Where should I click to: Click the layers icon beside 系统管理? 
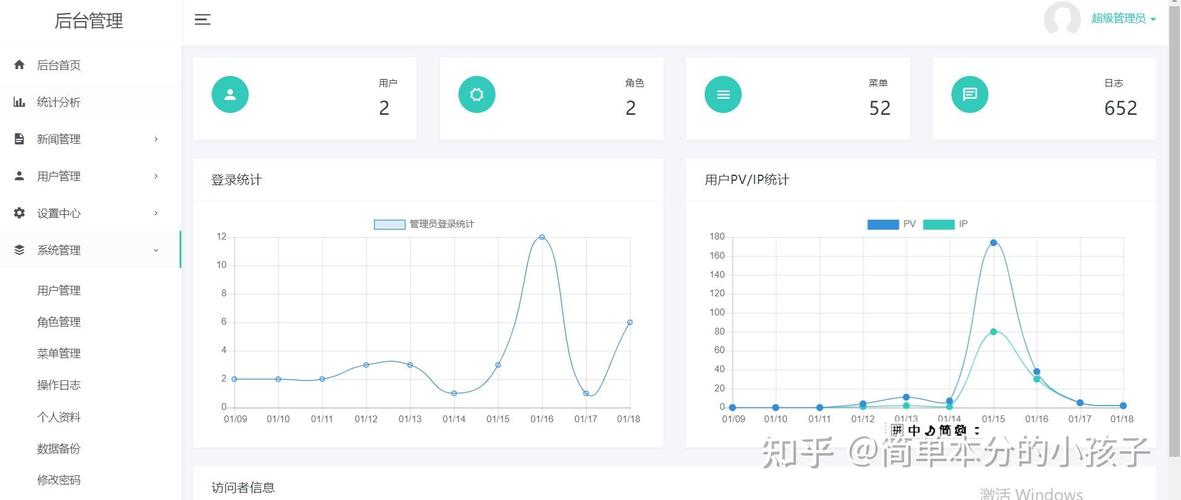(20, 250)
